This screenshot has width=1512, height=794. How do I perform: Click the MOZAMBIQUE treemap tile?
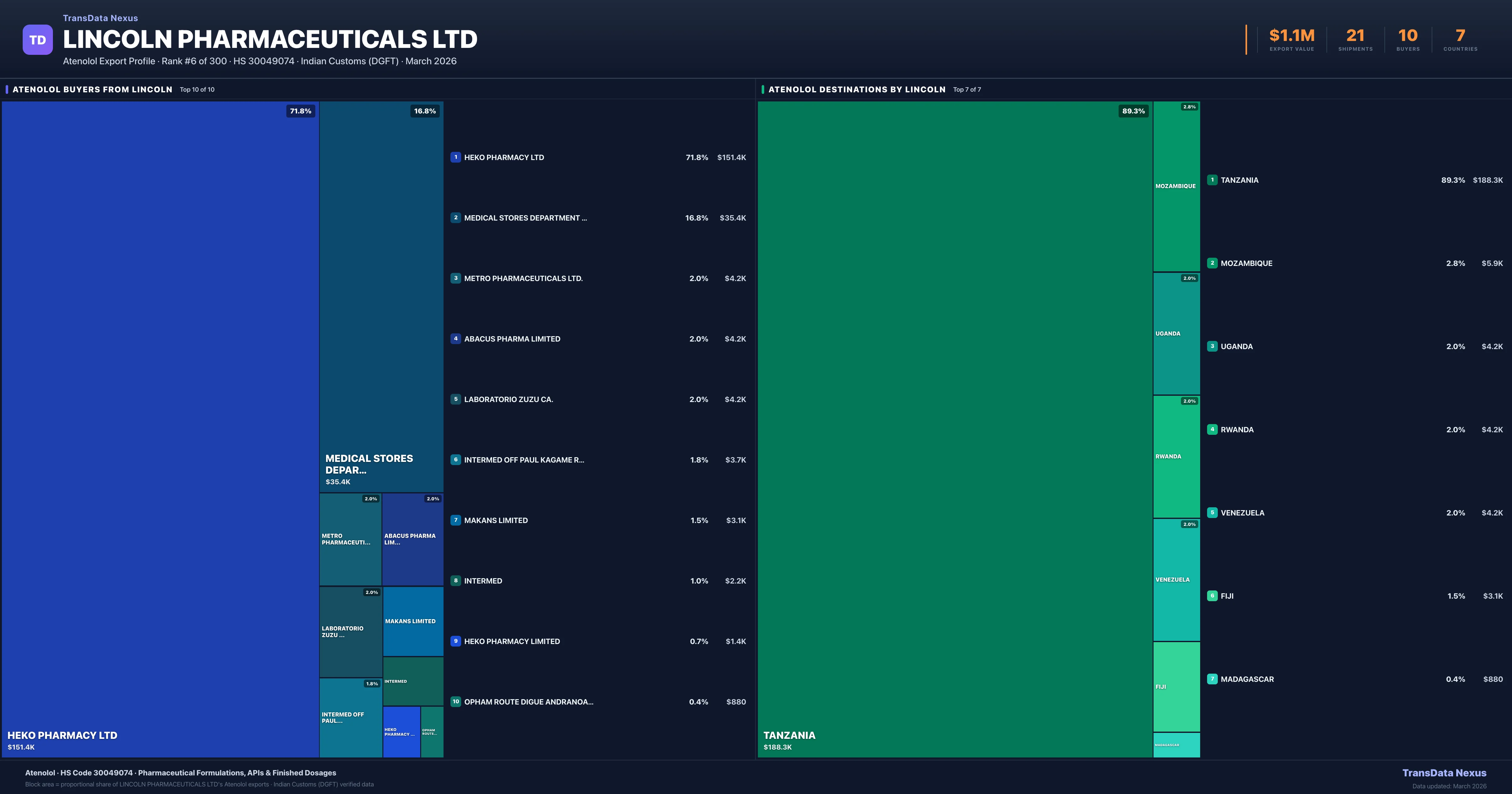(x=1176, y=186)
